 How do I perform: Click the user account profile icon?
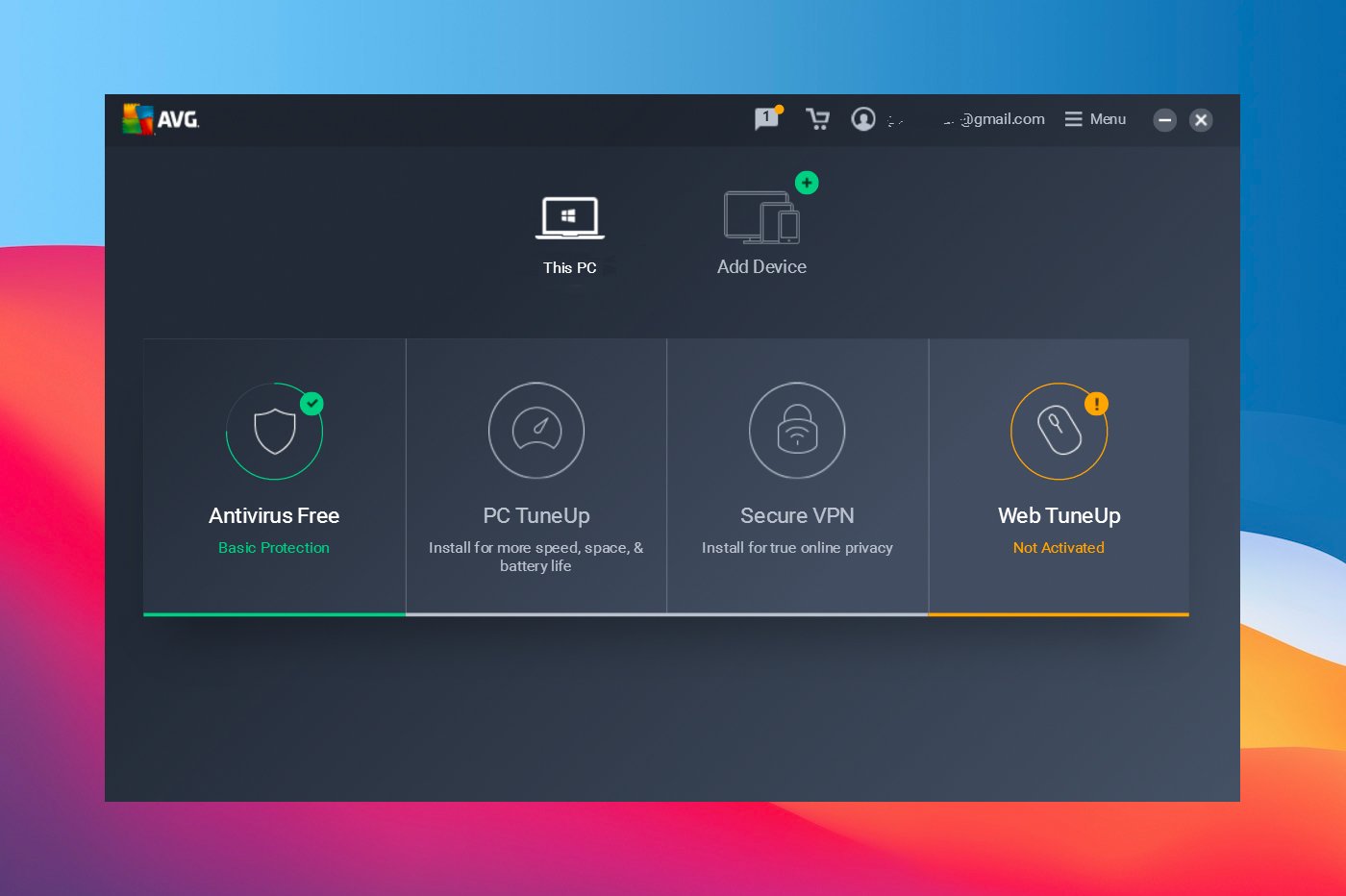pos(863,119)
